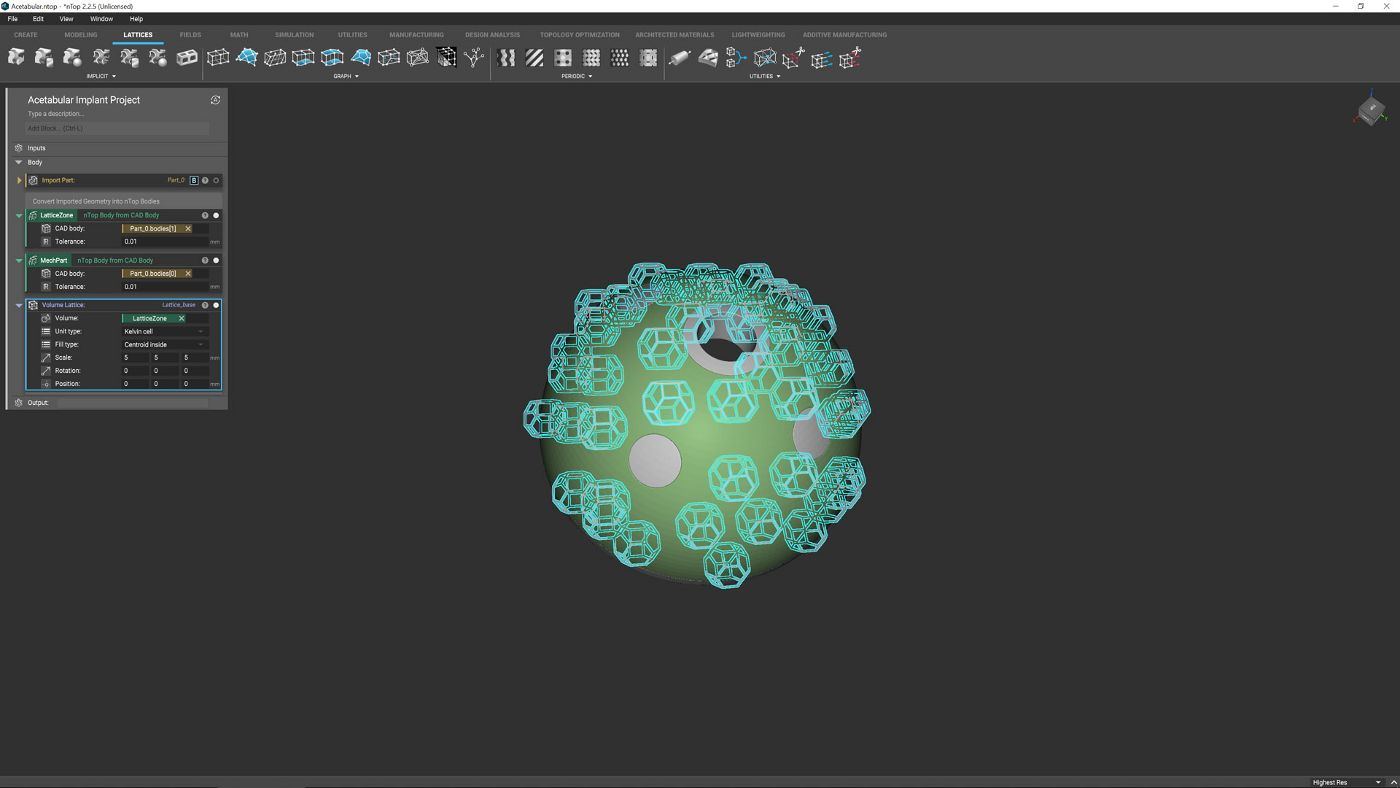Click the first Implicit lattice body icon
This screenshot has height=788, width=1400.
point(16,58)
